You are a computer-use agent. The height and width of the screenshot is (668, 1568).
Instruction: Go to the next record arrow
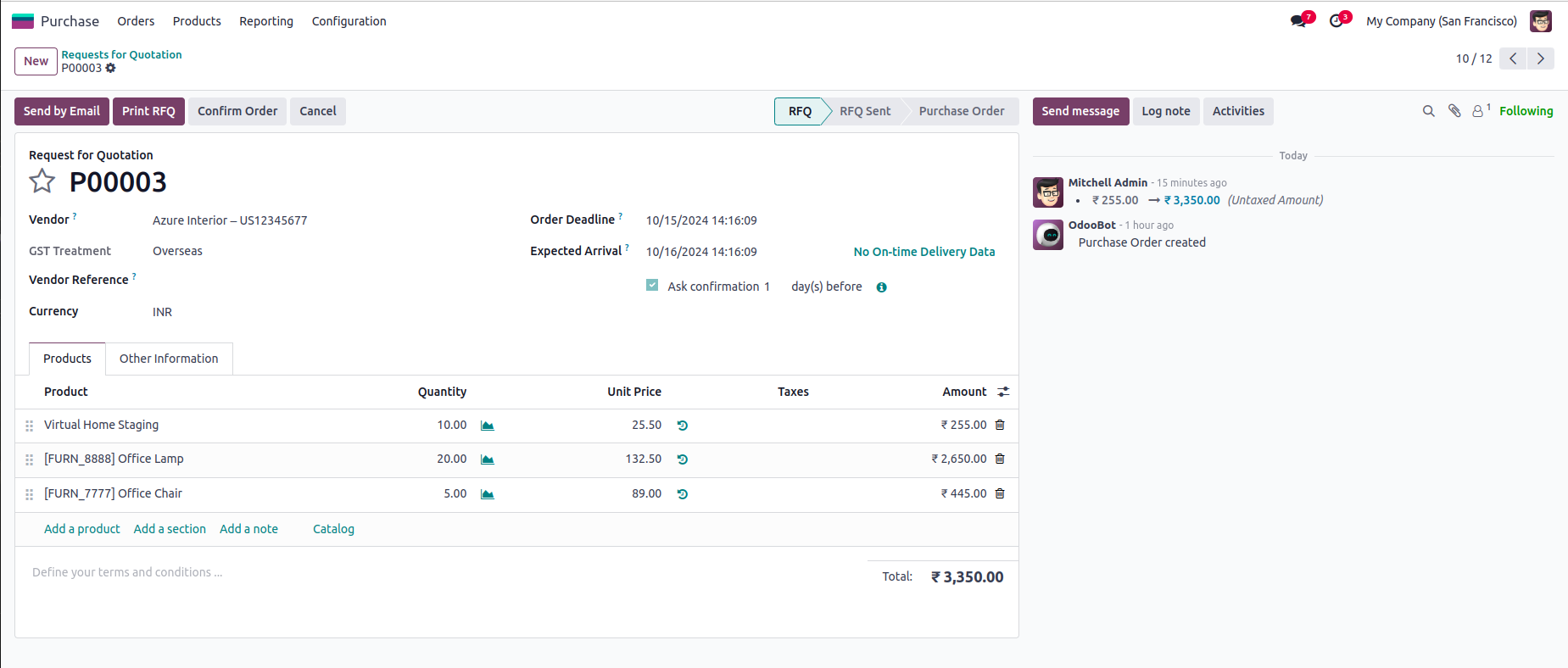pos(1541,58)
